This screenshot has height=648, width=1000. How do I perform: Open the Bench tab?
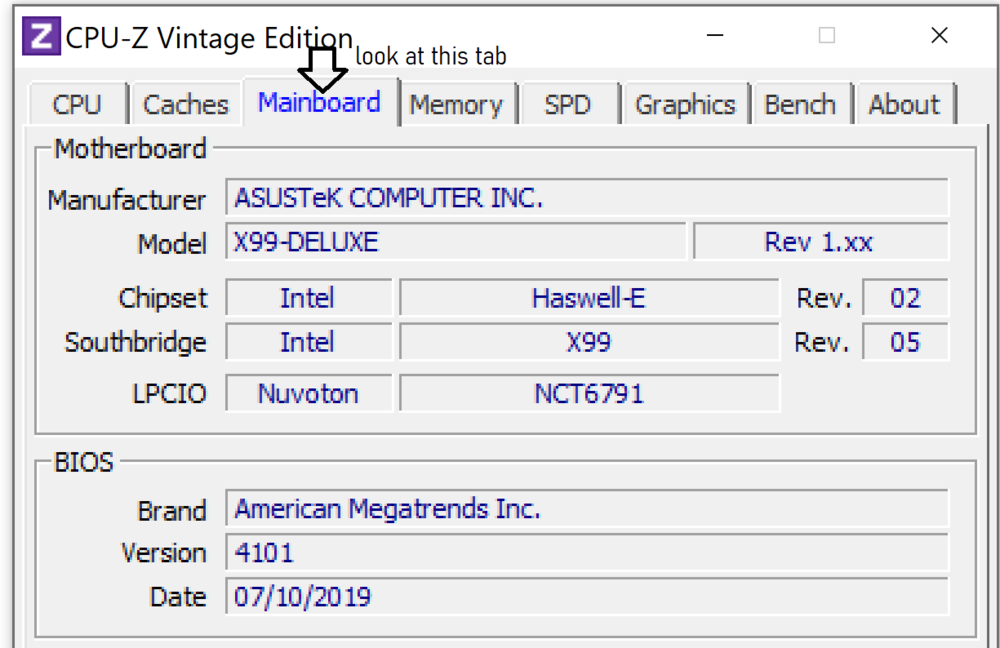[x=803, y=103]
